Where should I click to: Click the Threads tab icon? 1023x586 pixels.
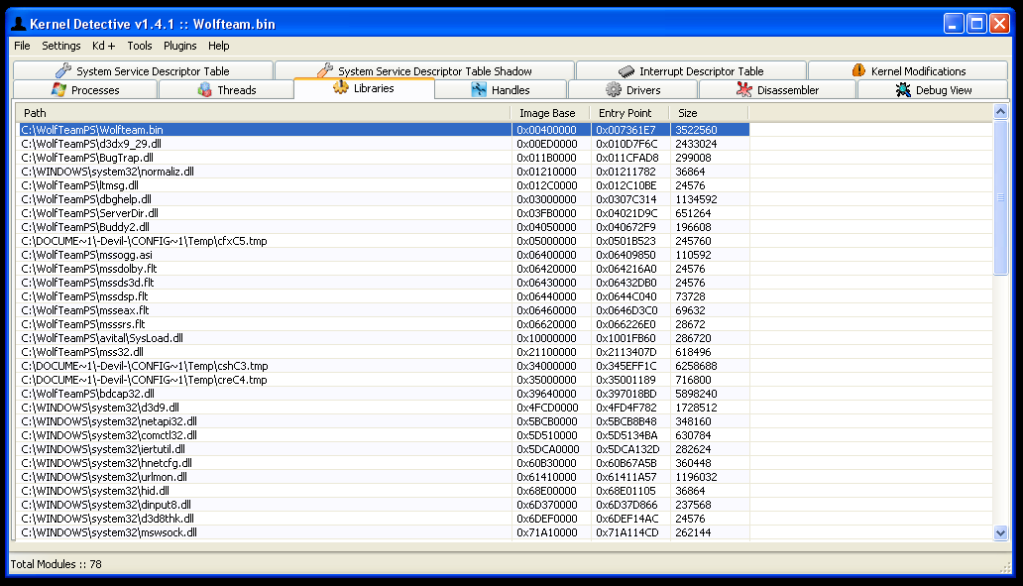204,90
